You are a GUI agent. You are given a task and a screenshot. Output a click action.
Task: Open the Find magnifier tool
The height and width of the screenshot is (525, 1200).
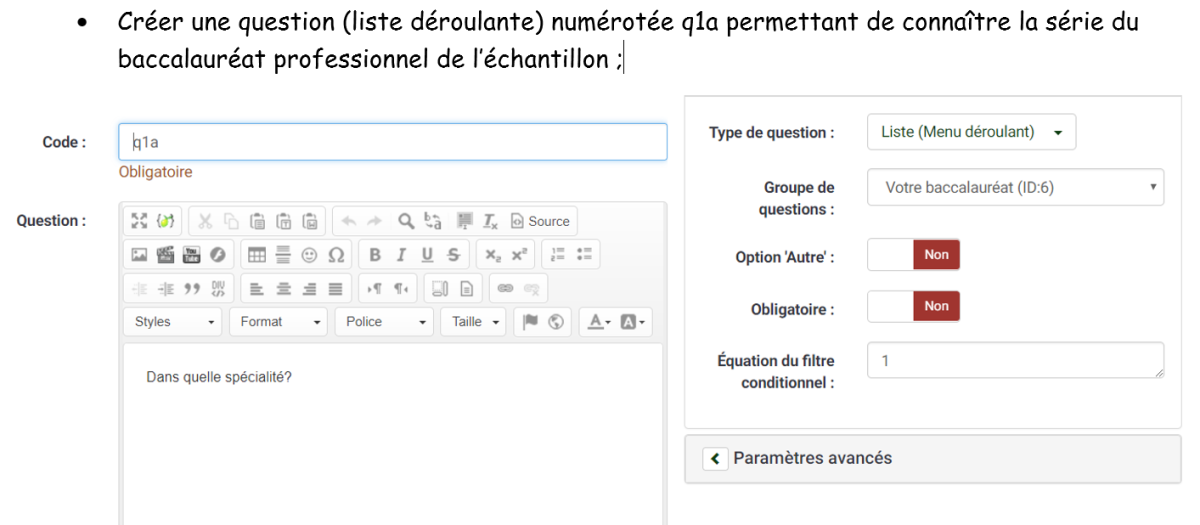(x=406, y=221)
